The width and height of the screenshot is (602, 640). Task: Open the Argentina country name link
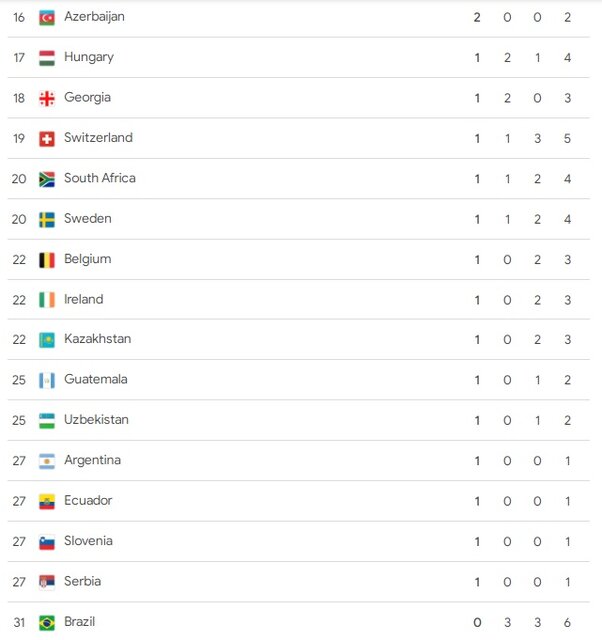(92, 460)
